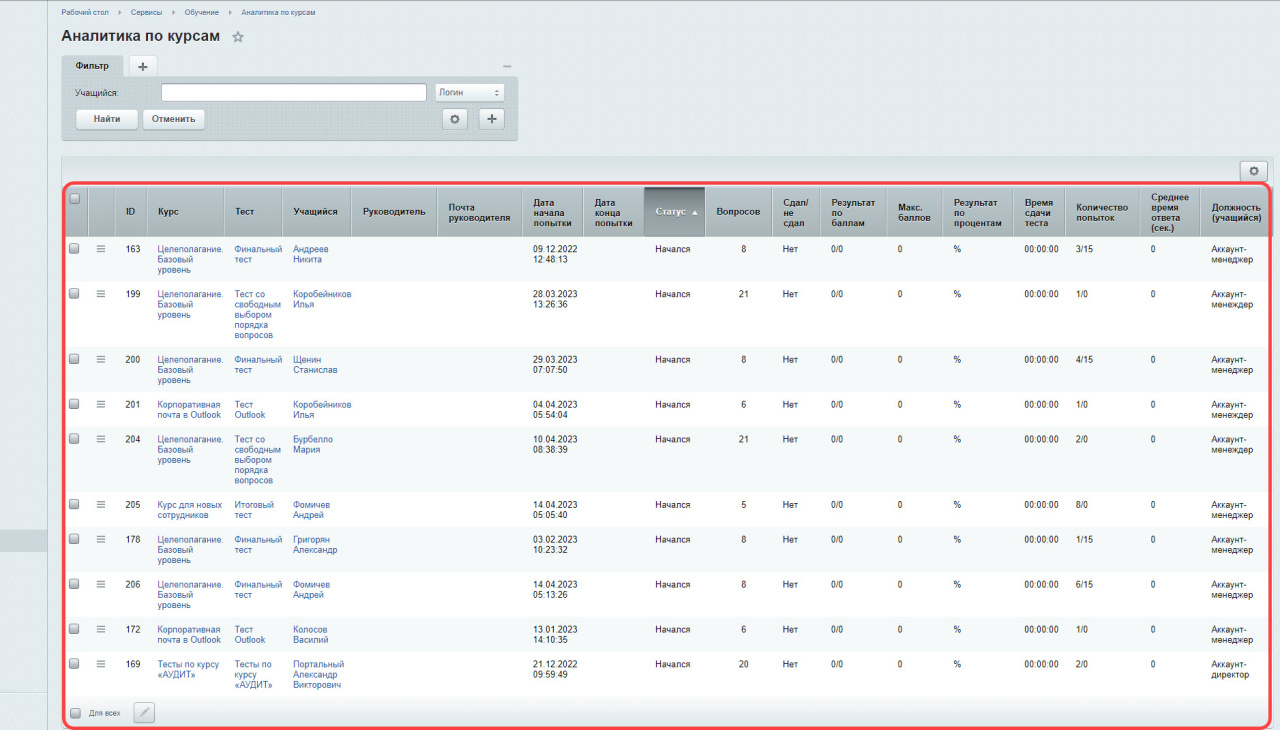This screenshot has height=730, width=1280.
Task: Click attempts value '8/0'
Action: click(1082, 504)
